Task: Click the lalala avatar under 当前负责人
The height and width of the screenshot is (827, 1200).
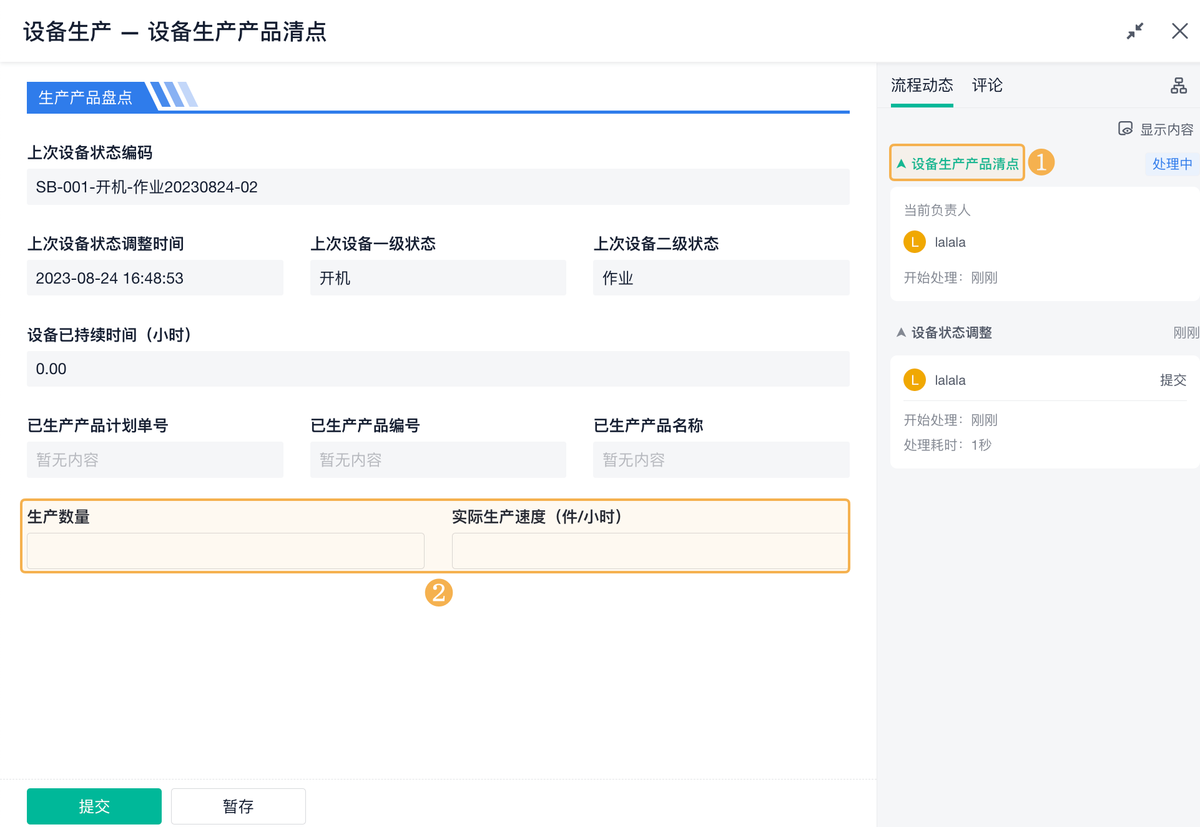Action: click(914, 242)
